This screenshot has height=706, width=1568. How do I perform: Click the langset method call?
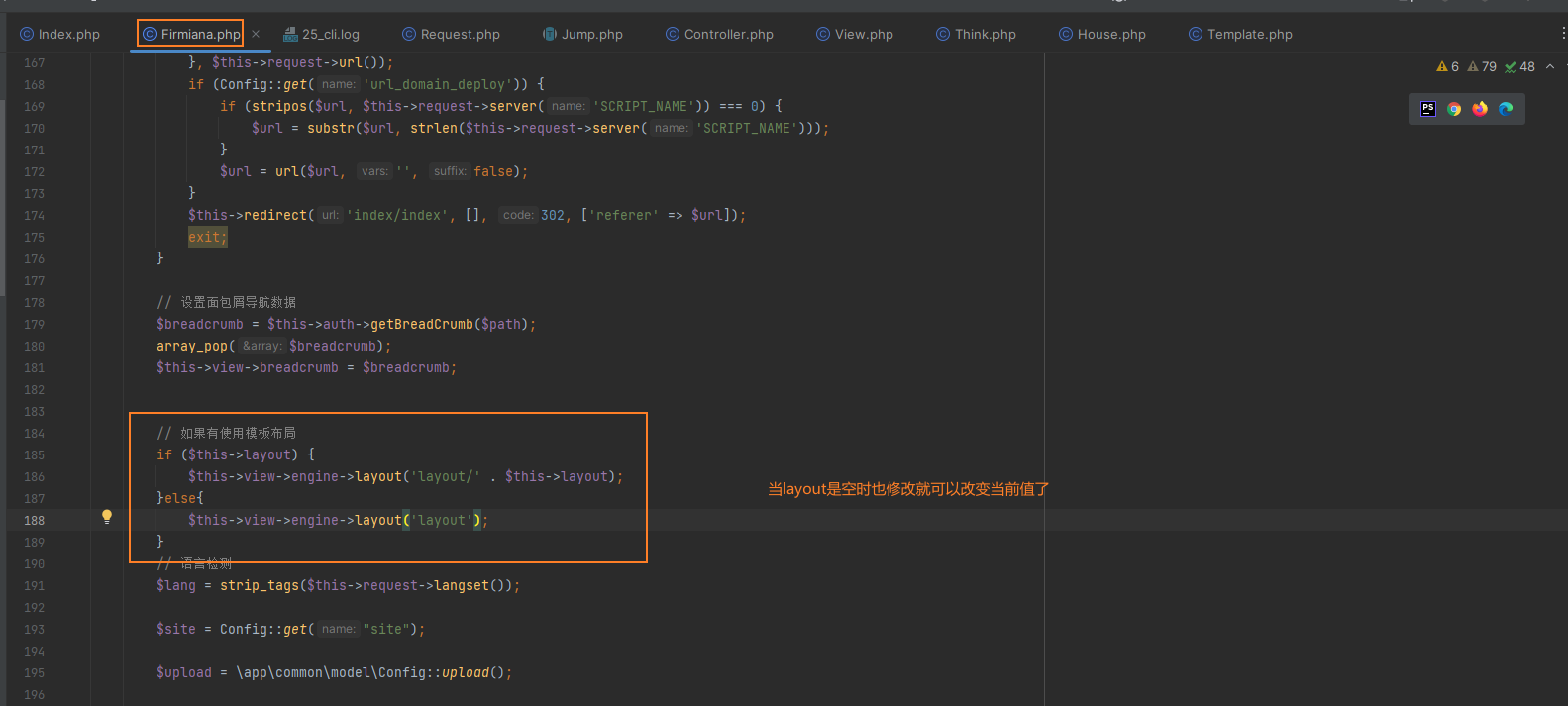pos(462,585)
